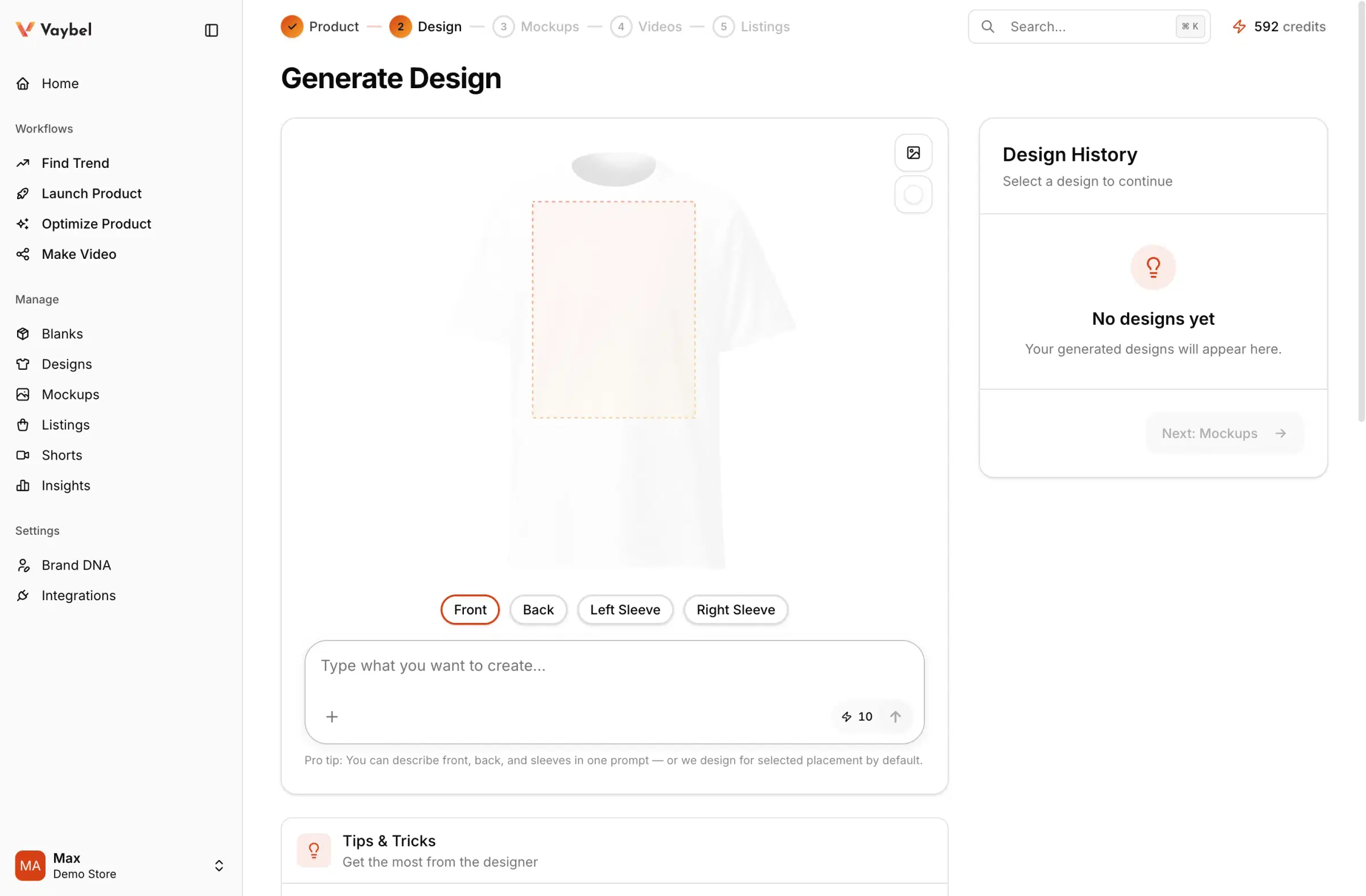Viewport: 1366px width, 896px height.
Task: Open Launch Product rocket item
Action: point(91,193)
